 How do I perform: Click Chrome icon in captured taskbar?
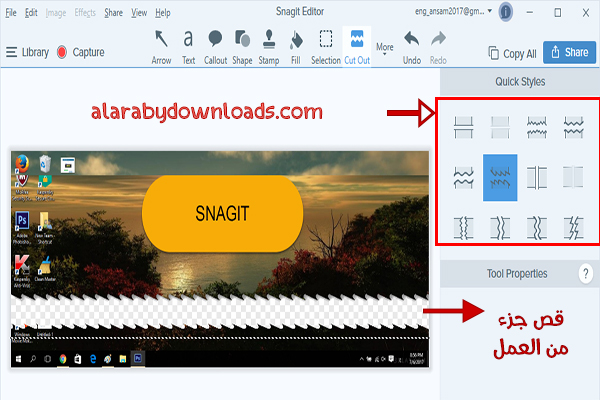pyautogui.click(x=63, y=359)
